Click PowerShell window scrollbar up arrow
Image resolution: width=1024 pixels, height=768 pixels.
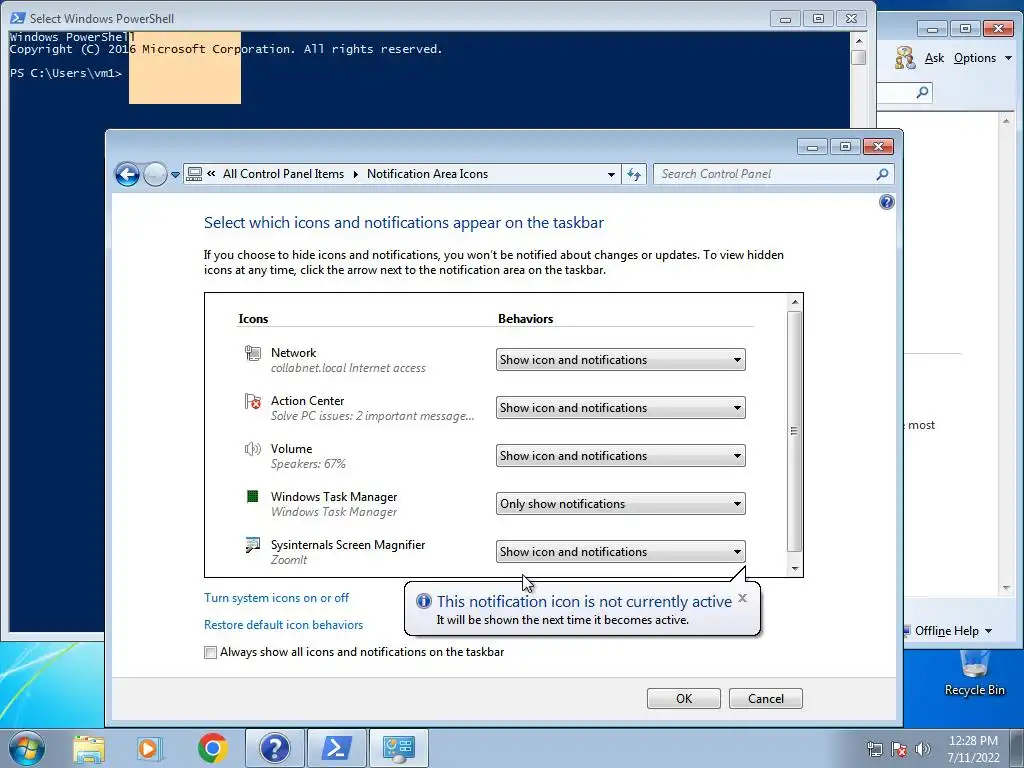(x=859, y=40)
